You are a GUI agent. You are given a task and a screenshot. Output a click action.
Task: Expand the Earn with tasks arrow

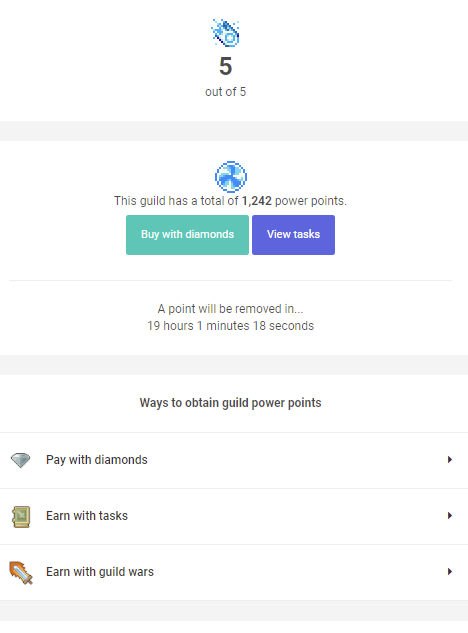tap(450, 516)
